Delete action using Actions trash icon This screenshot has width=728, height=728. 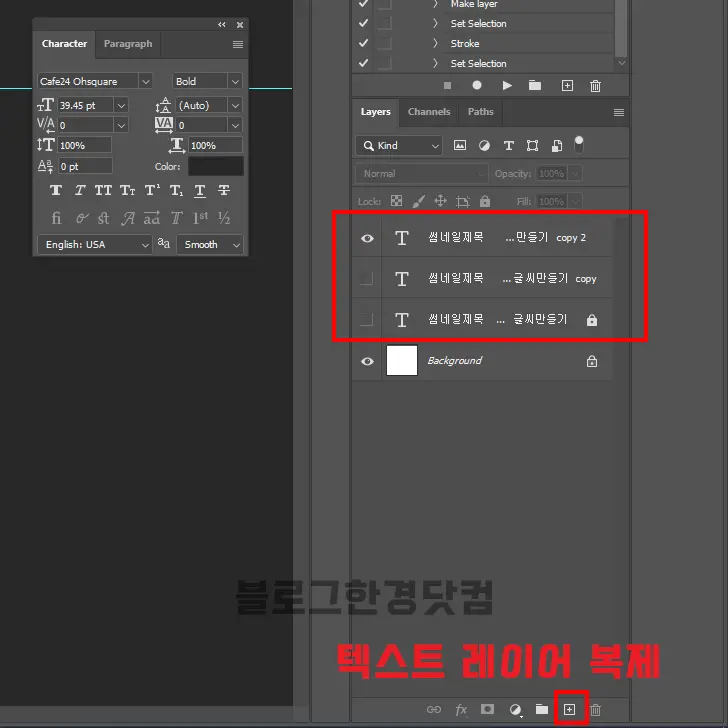595,86
